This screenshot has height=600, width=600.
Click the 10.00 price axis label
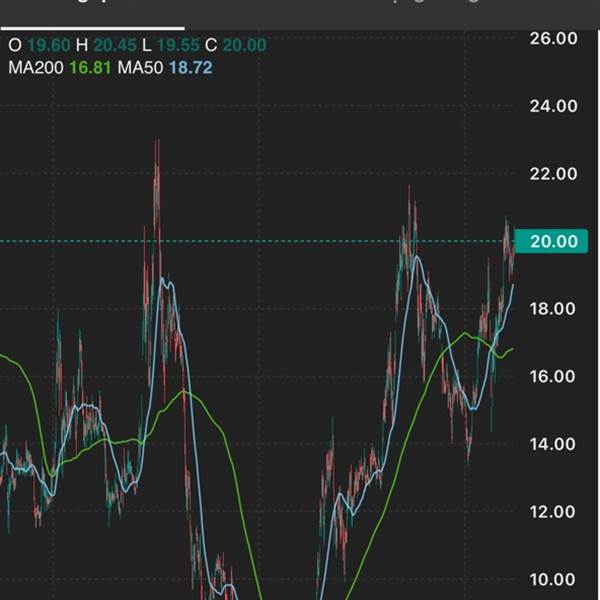coord(552,580)
